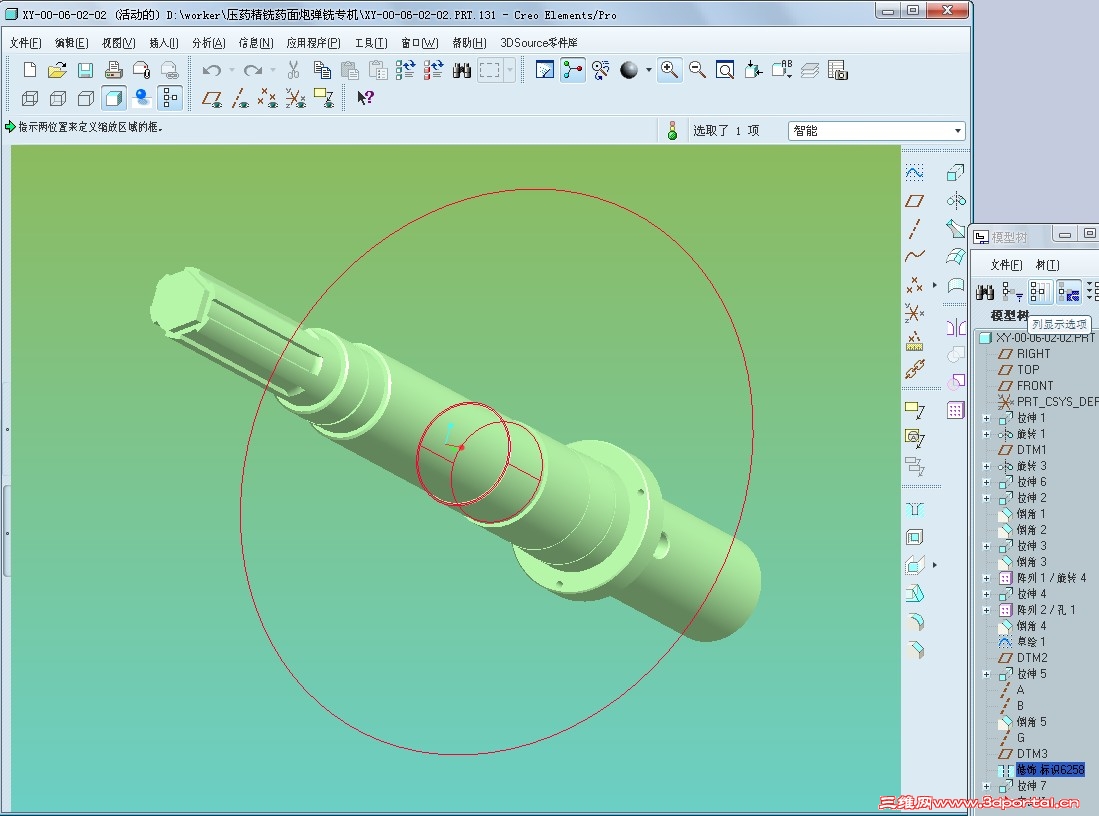Toggle Shading display mode
The height and width of the screenshot is (816, 1099).
pos(114,98)
